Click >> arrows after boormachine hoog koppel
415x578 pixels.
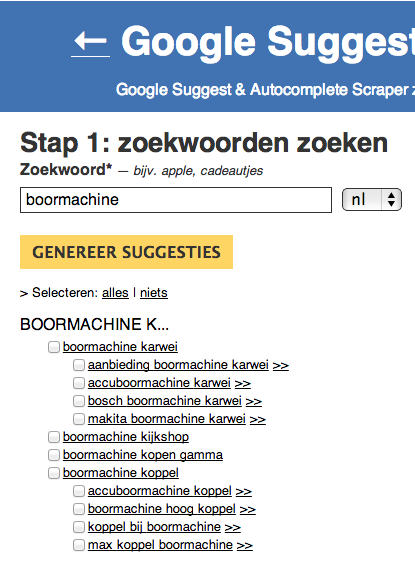click(248, 509)
